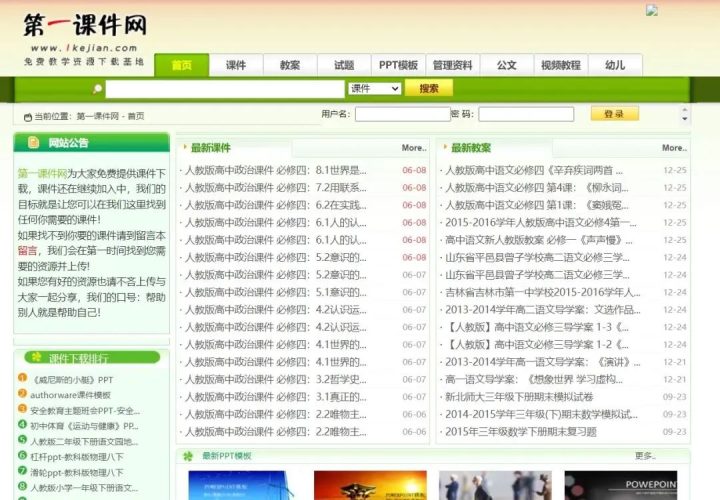This screenshot has height=500, width=720.
Task: Select the 试题 navigation tab
Action: click(344, 65)
